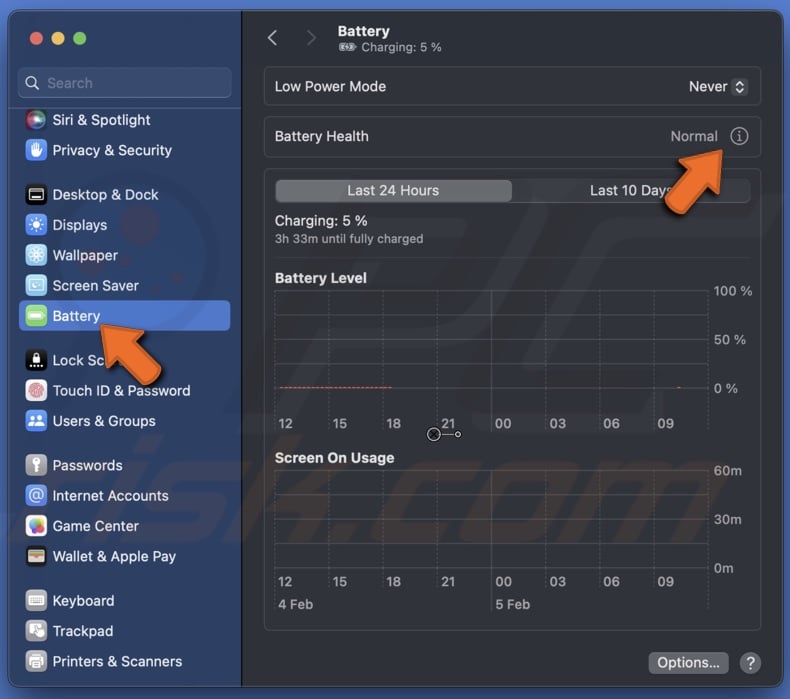Select the Desktop & Dock icon
790x699 pixels.
(36, 195)
